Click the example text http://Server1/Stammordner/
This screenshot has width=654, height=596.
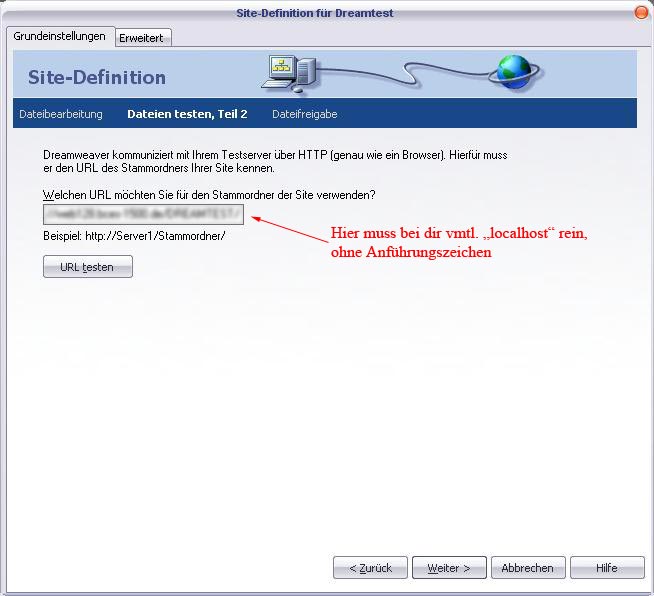tap(155, 236)
